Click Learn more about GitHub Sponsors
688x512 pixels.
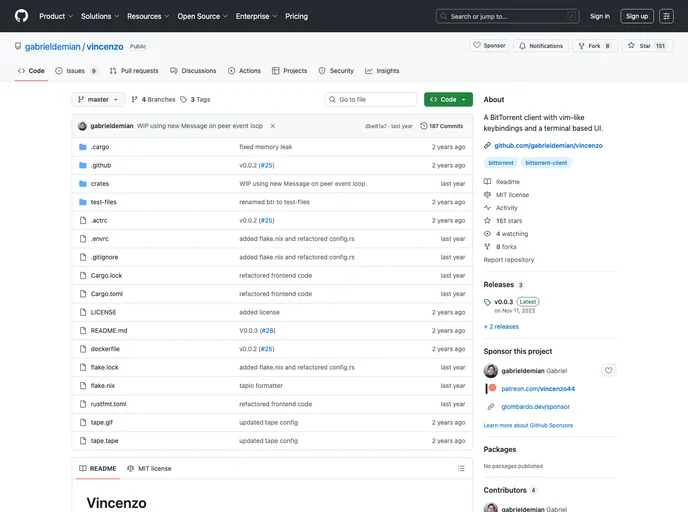tap(528, 425)
